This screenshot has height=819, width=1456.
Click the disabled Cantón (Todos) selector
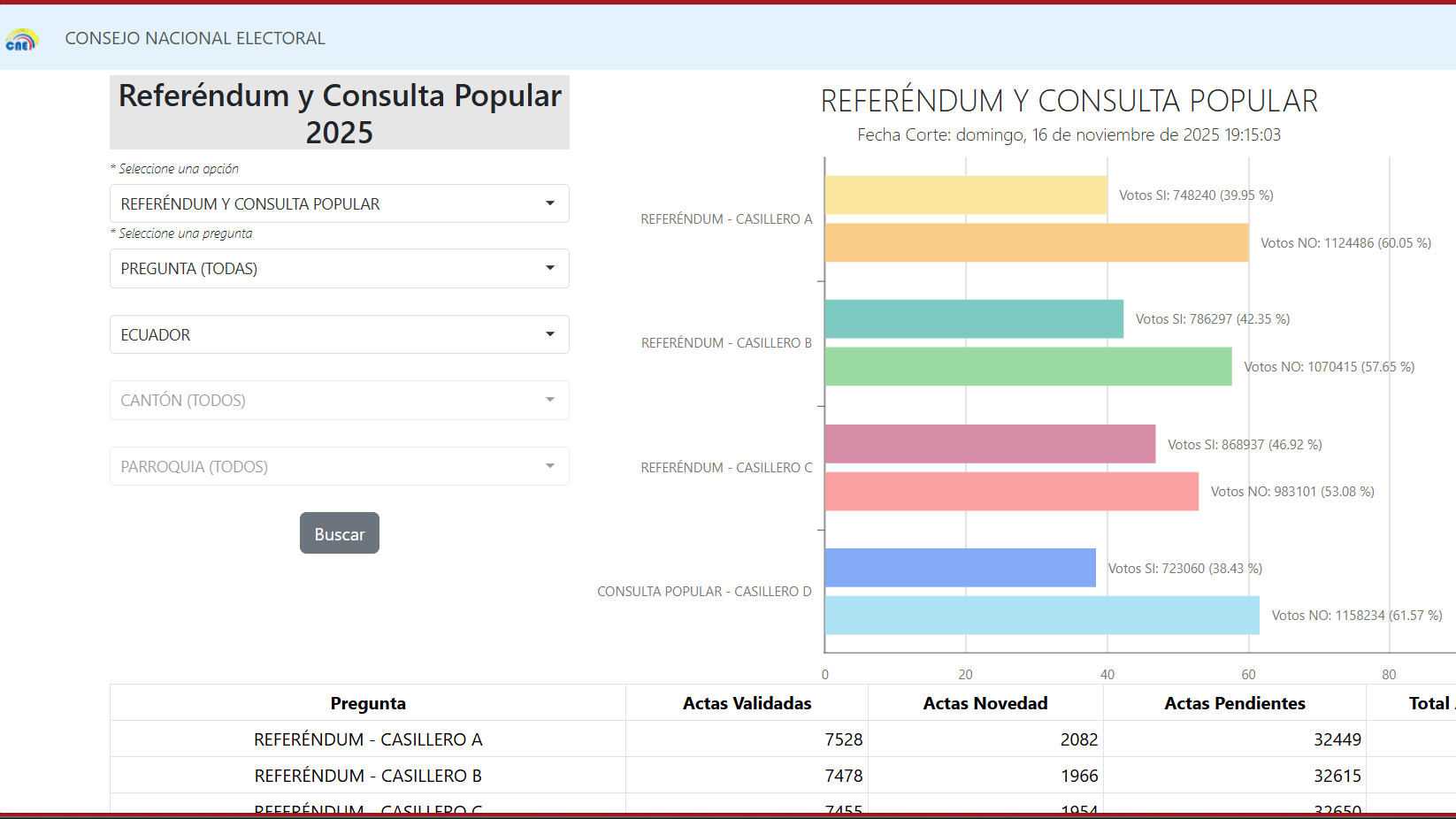point(339,400)
